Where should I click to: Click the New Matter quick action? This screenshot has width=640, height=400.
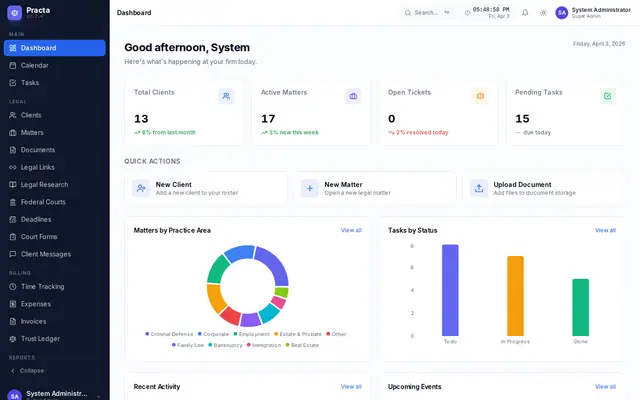click(375, 188)
